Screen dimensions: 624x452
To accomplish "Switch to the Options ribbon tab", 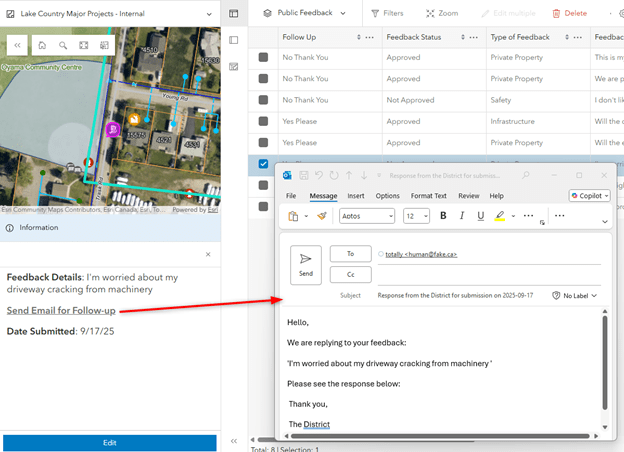I will pos(388,196).
